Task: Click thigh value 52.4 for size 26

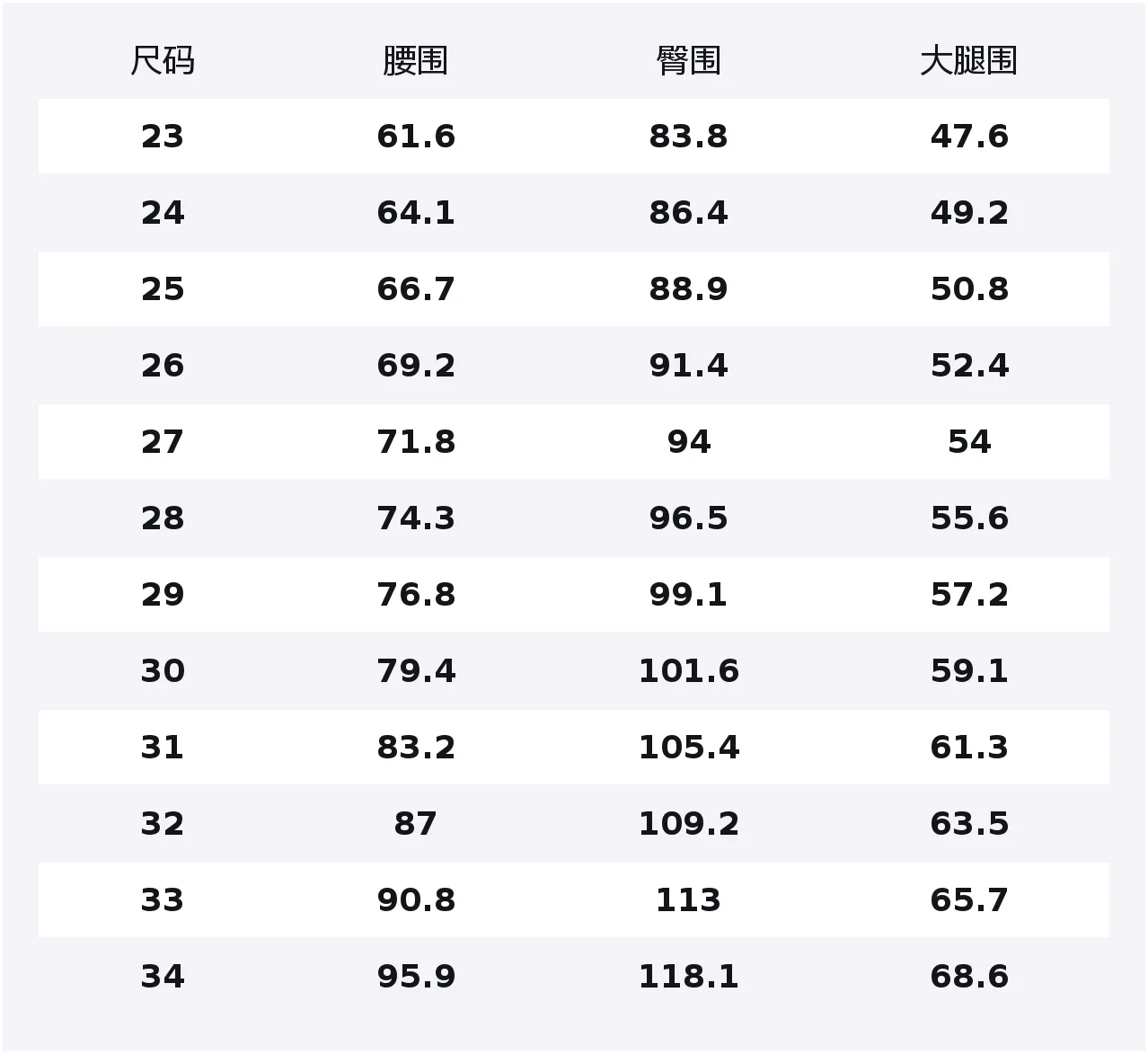Action: tap(968, 366)
